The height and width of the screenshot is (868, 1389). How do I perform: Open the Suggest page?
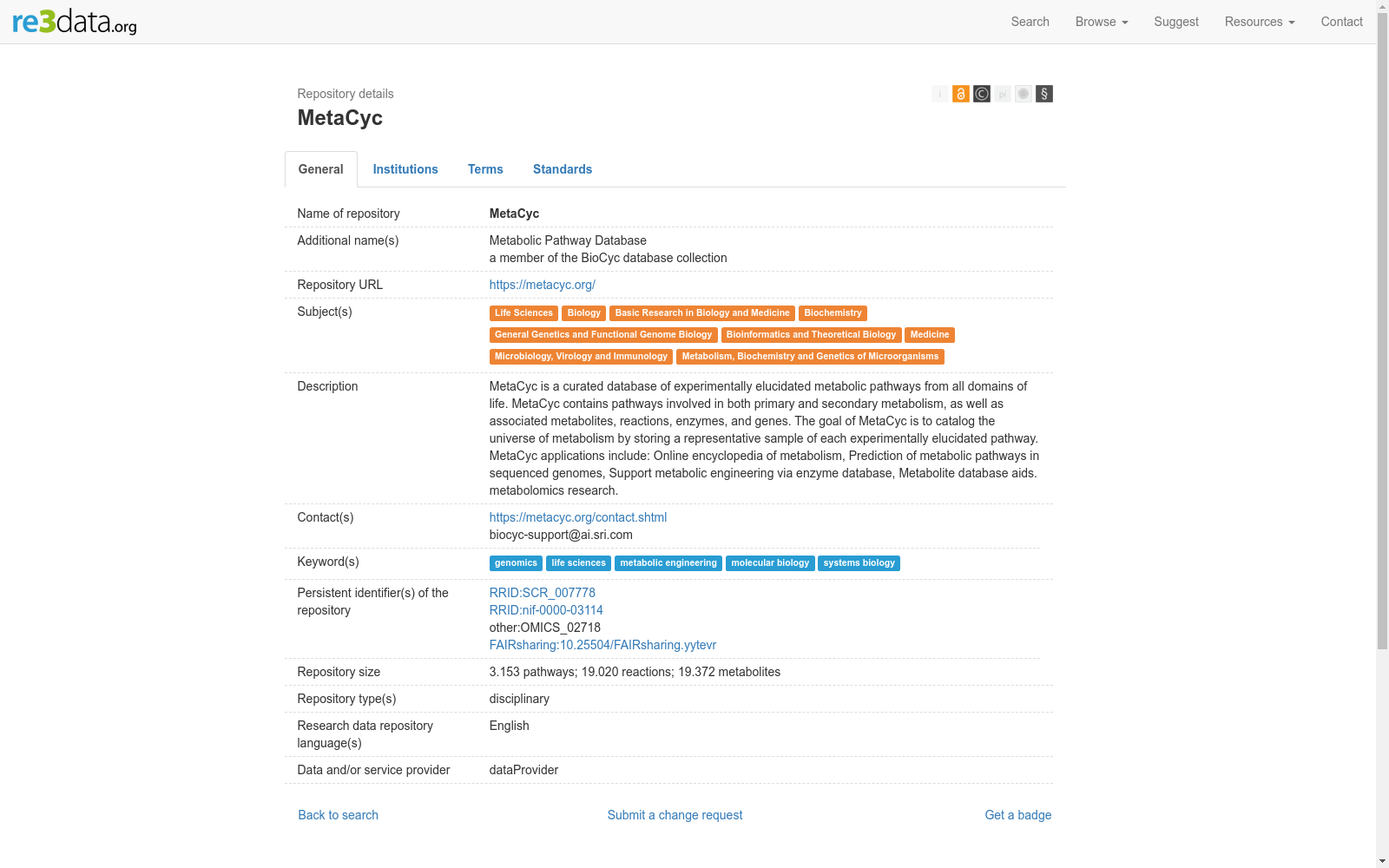tap(1176, 22)
